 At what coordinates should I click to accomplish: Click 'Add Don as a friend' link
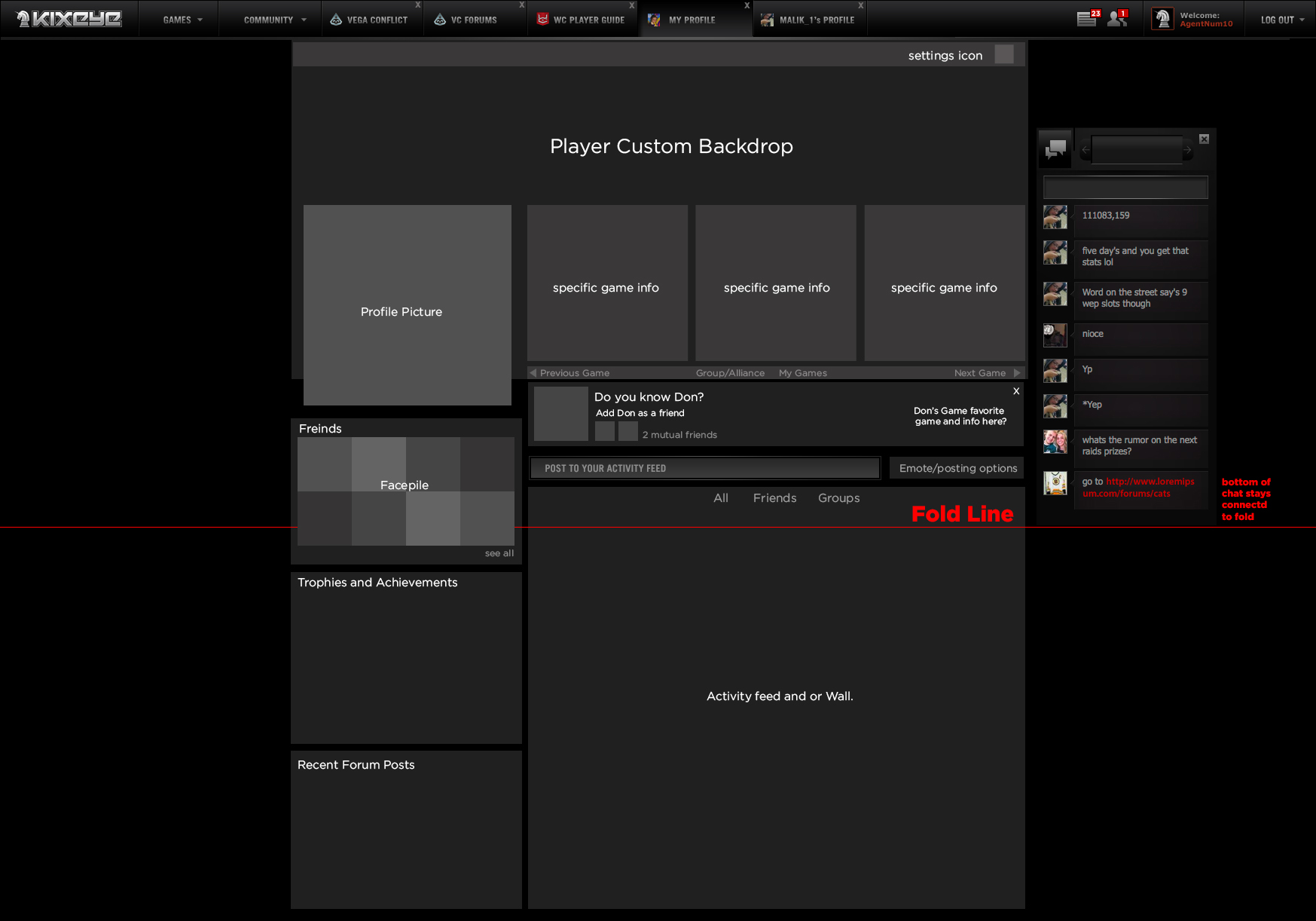640,413
